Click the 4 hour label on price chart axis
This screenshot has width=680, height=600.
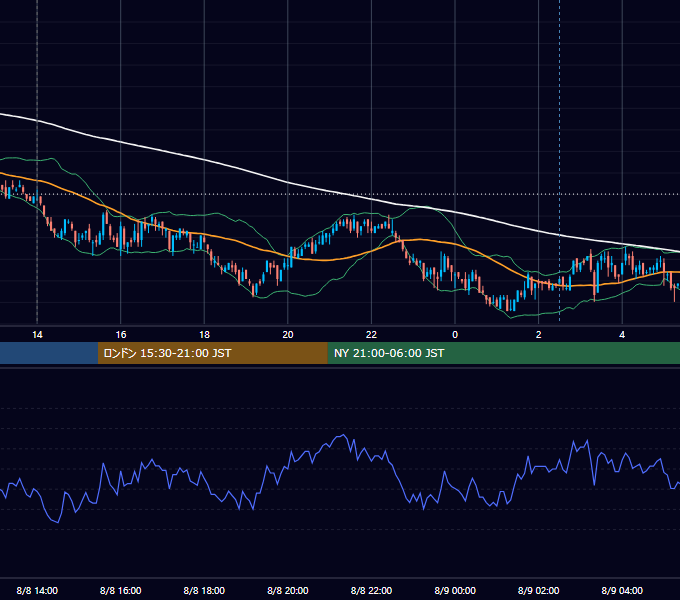tap(622, 335)
